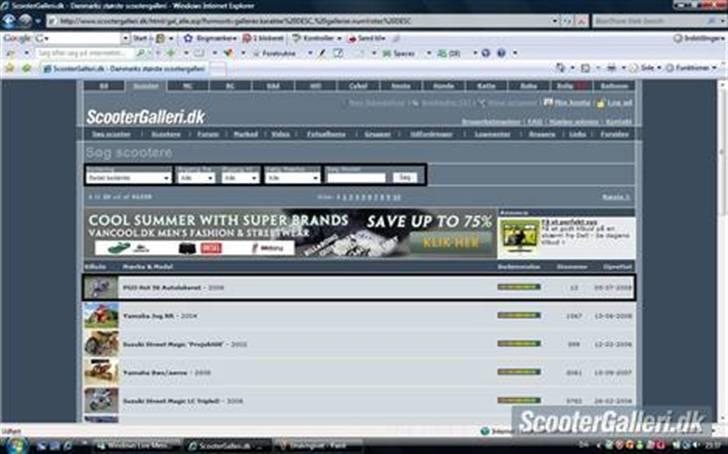This screenshot has width=728, height=454.
Task: Click the scooter search text field
Action: (355, 177)
